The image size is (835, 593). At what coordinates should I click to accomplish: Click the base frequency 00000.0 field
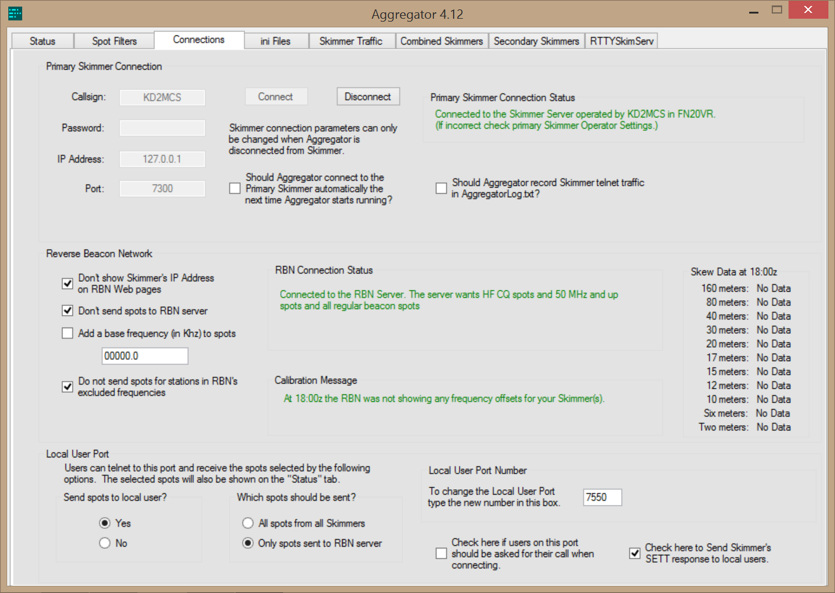144,356
